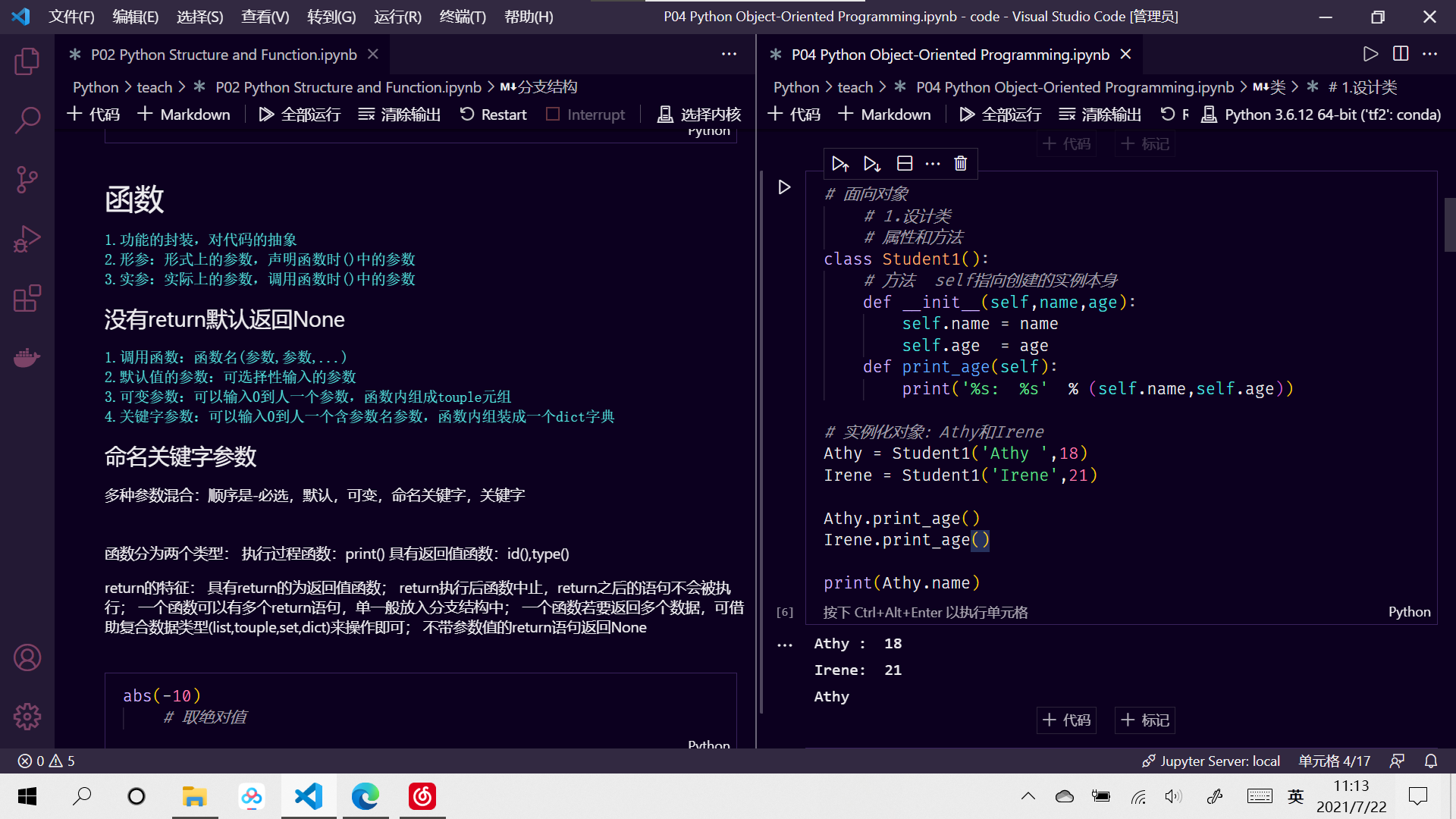Open the Explorer view in activity bar

[x=27, y=61]
